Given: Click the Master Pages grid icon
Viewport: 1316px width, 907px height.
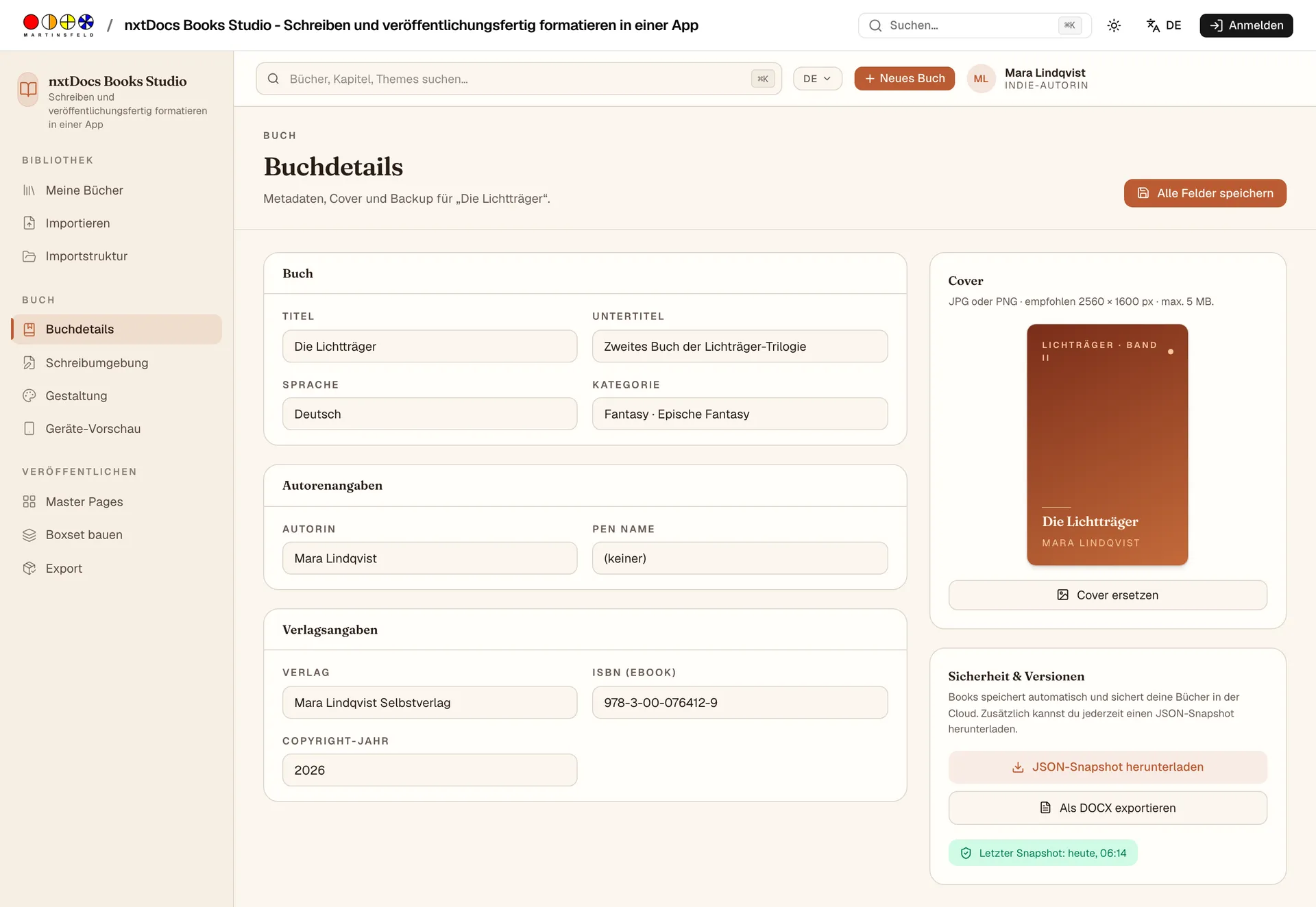Looking at the screenshot, I should (29, 502).
